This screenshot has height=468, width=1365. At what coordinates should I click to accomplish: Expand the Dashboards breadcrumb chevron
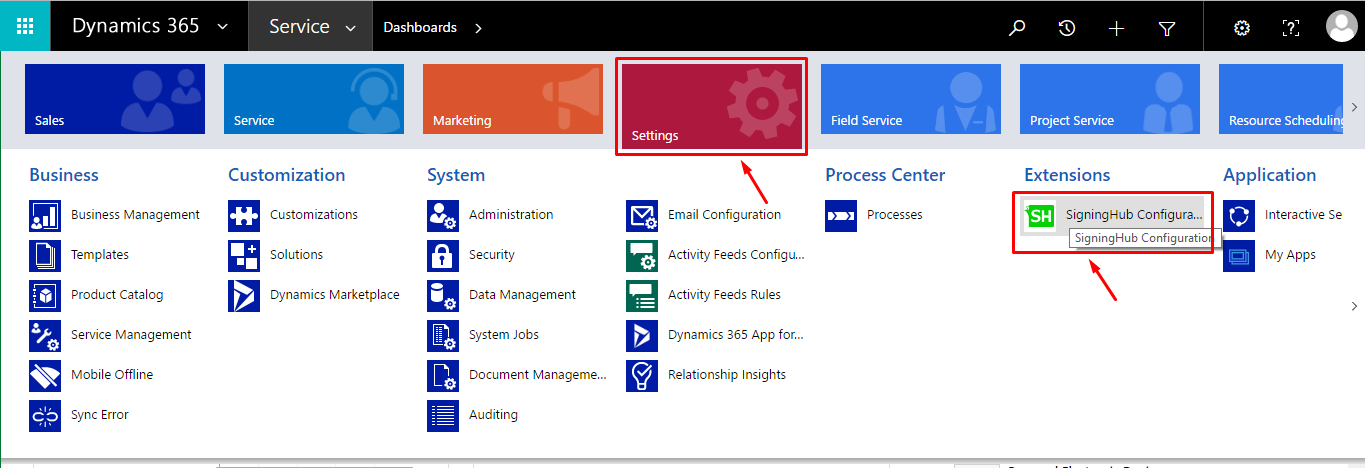click(478, 28)
